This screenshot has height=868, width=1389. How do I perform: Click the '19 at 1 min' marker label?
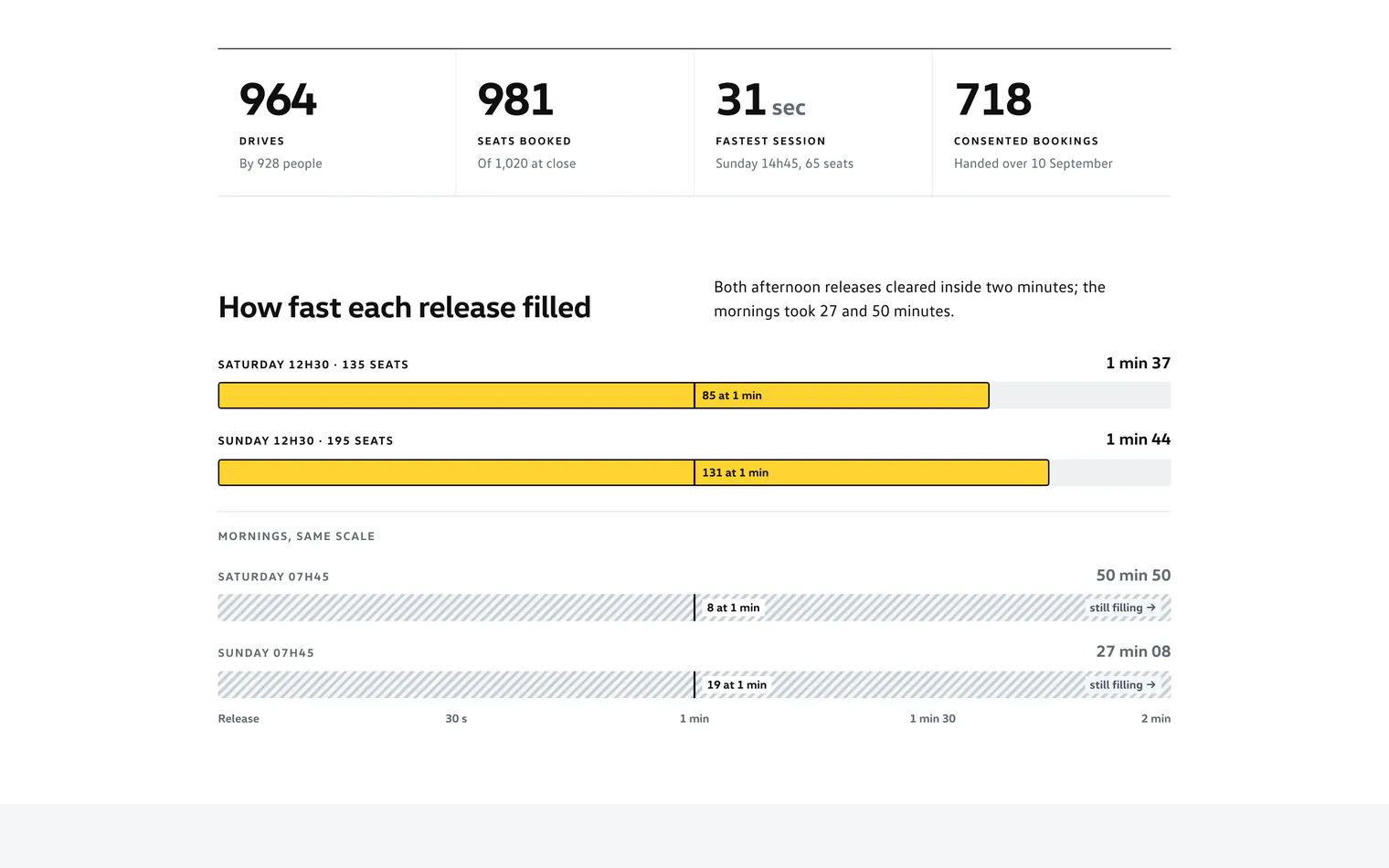(x=737, y=684)
